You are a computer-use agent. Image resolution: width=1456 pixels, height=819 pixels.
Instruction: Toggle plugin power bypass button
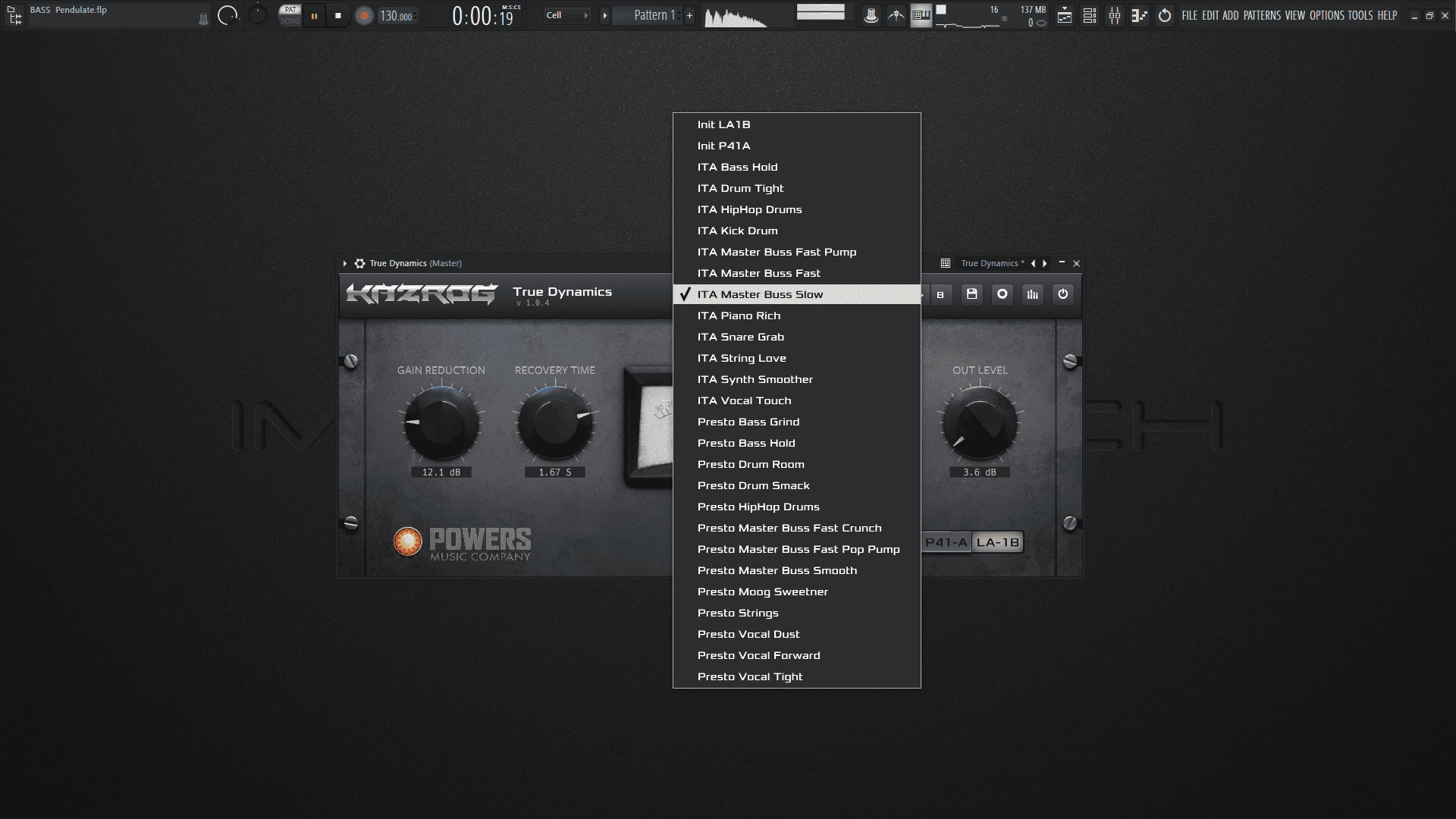click(x=1063, y=294)
